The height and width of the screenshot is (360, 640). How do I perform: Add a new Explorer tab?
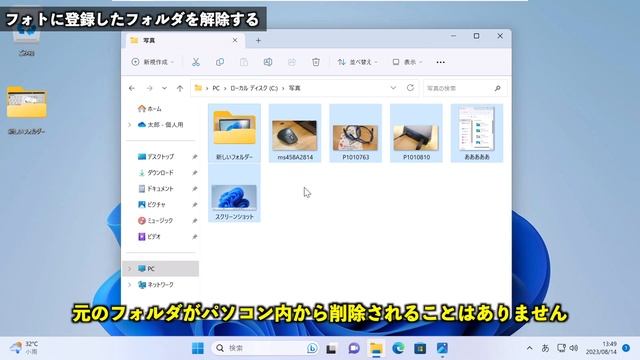point(258,40)
